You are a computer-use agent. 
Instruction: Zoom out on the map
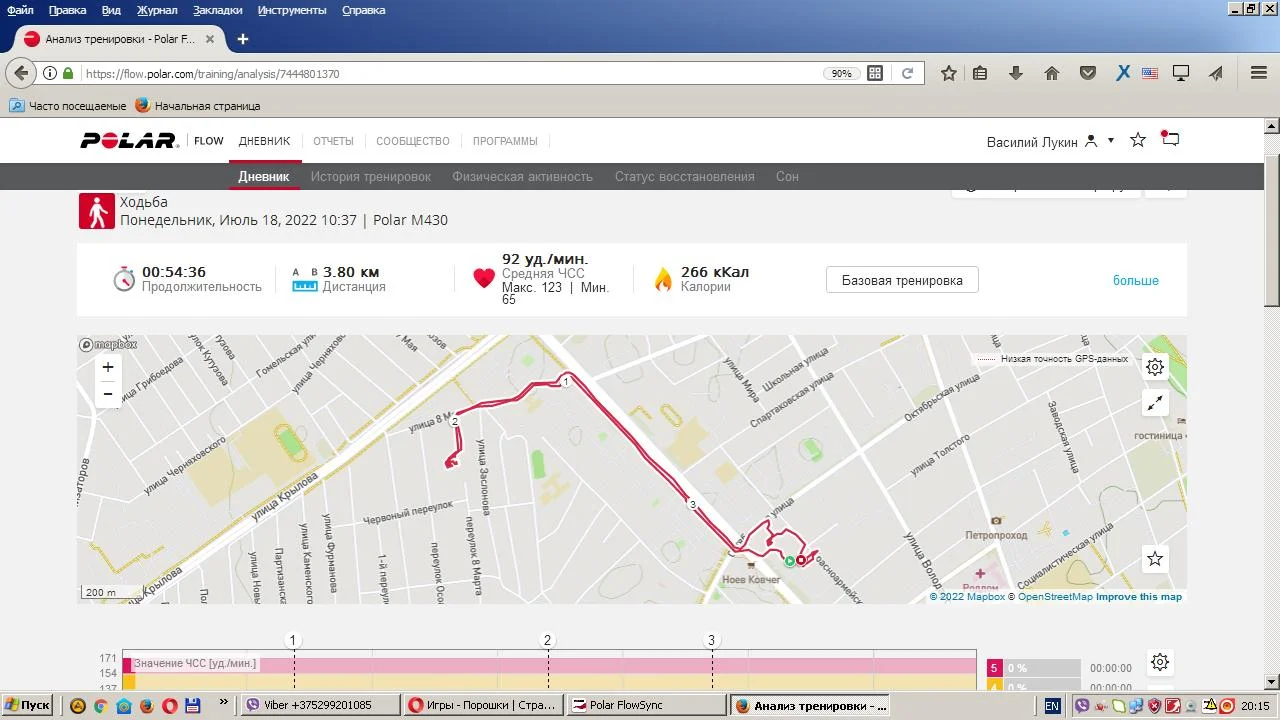click(x=108, y=394)
